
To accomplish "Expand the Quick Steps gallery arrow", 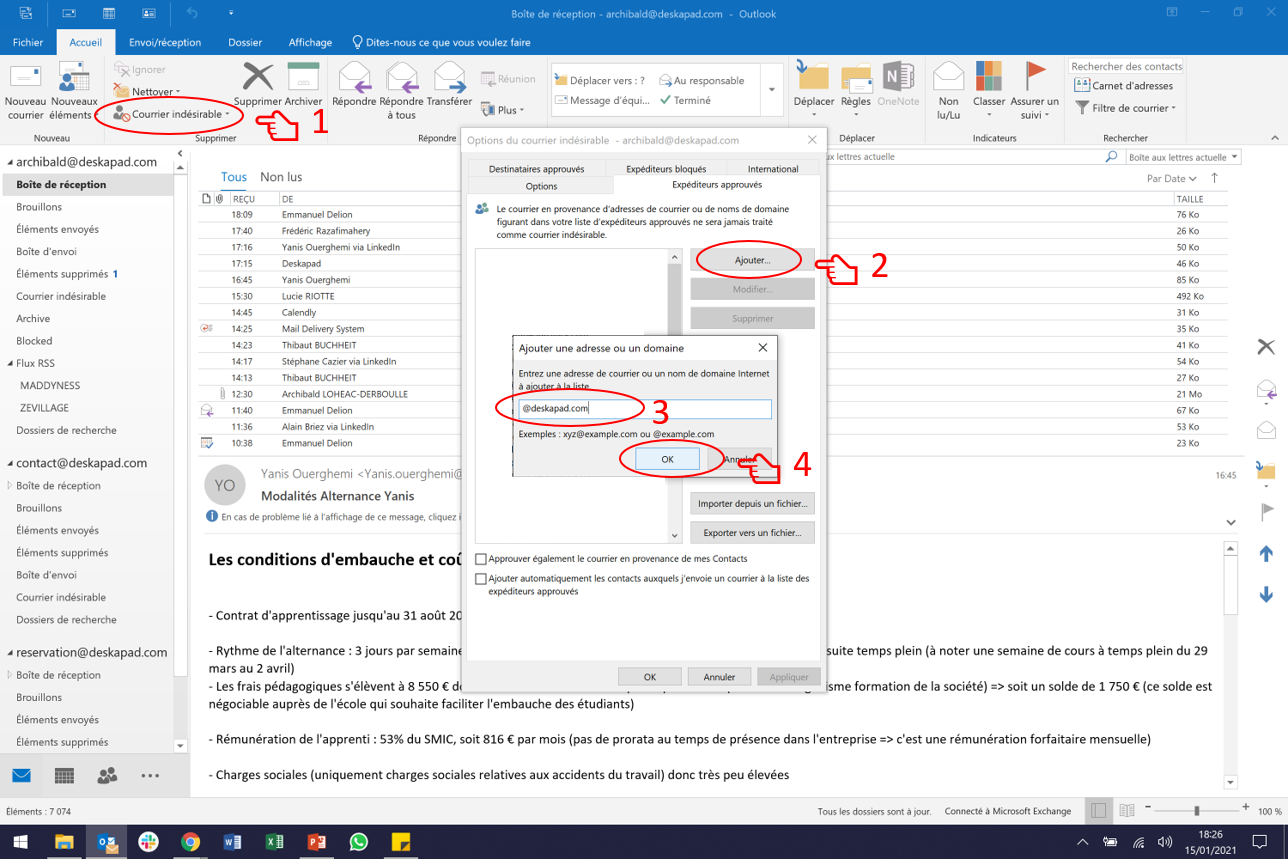I will click(772, 90).
